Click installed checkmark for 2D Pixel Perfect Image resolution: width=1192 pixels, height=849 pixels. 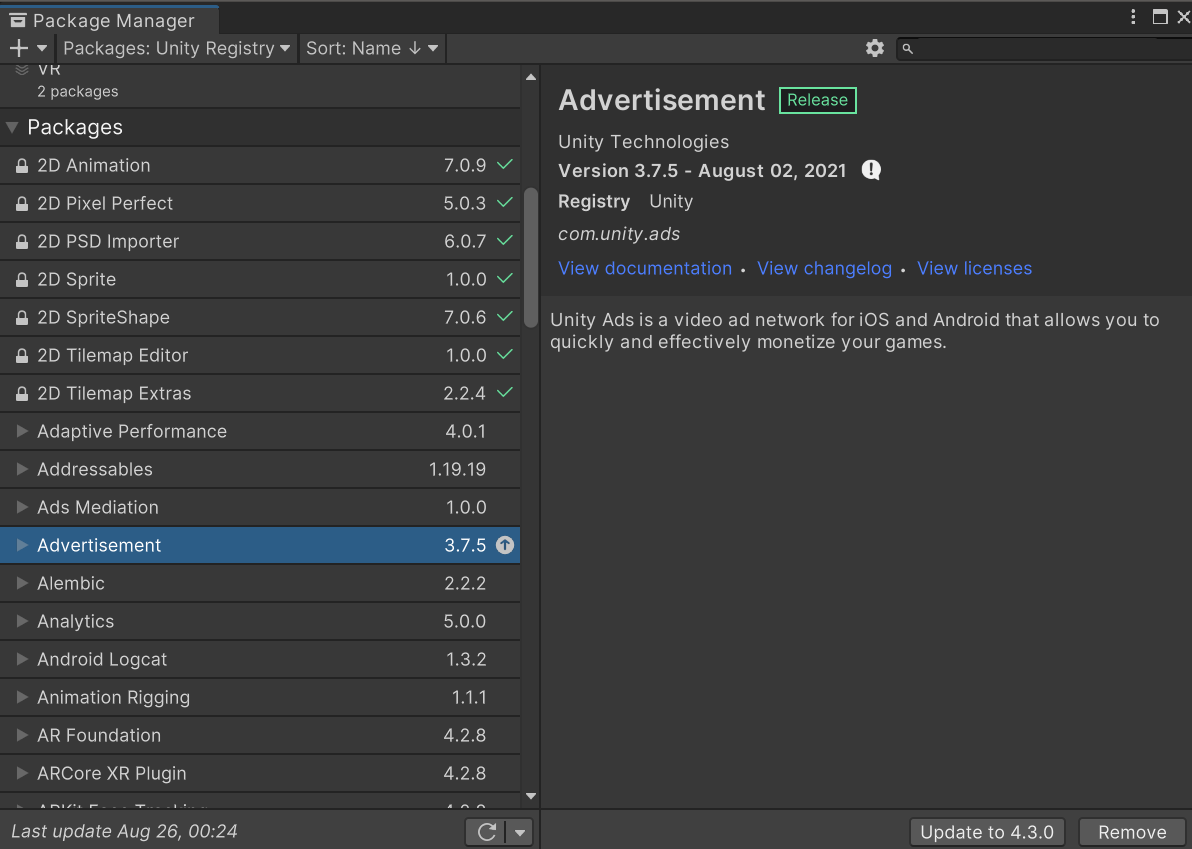505,202
